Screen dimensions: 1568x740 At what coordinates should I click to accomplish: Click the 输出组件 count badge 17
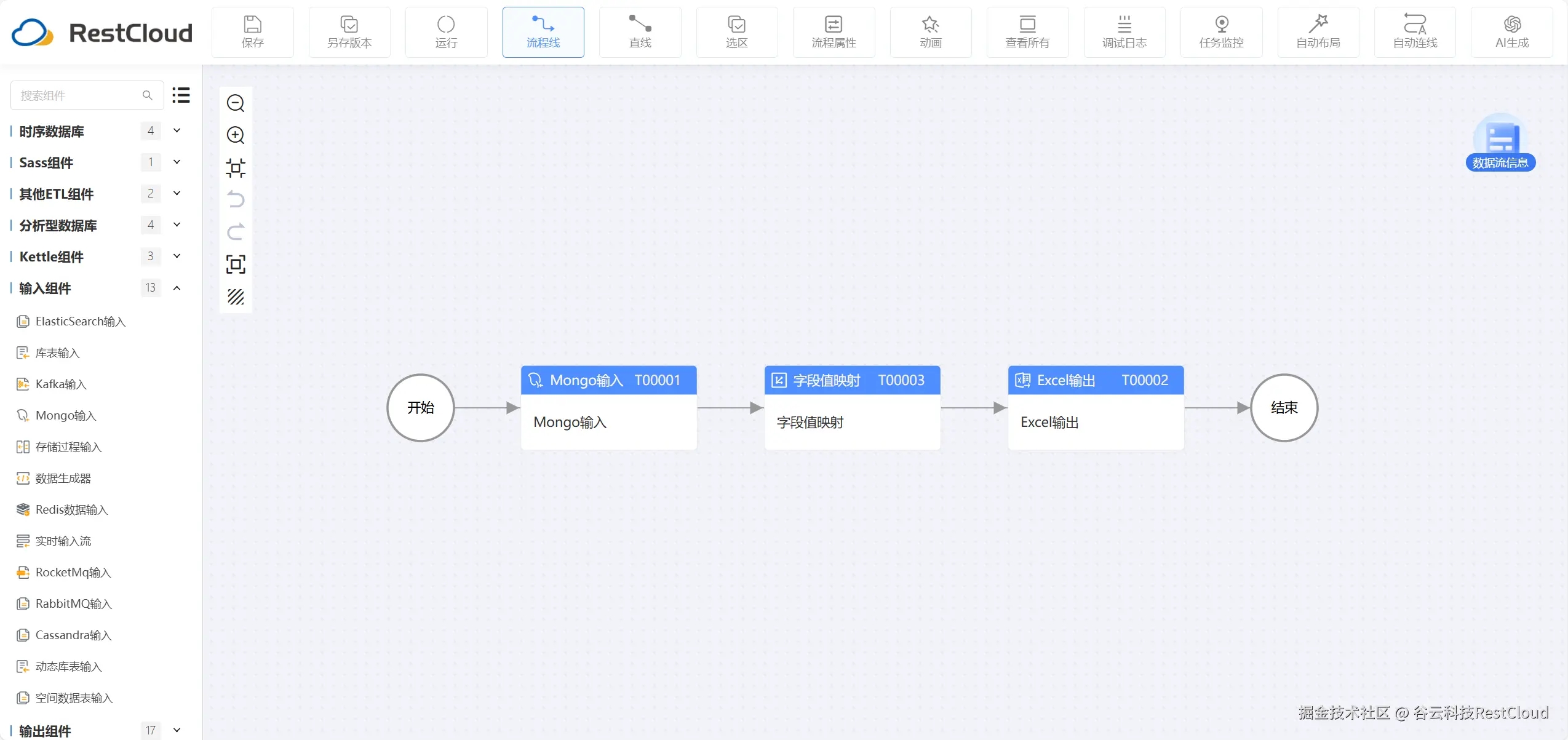point(151,730)
